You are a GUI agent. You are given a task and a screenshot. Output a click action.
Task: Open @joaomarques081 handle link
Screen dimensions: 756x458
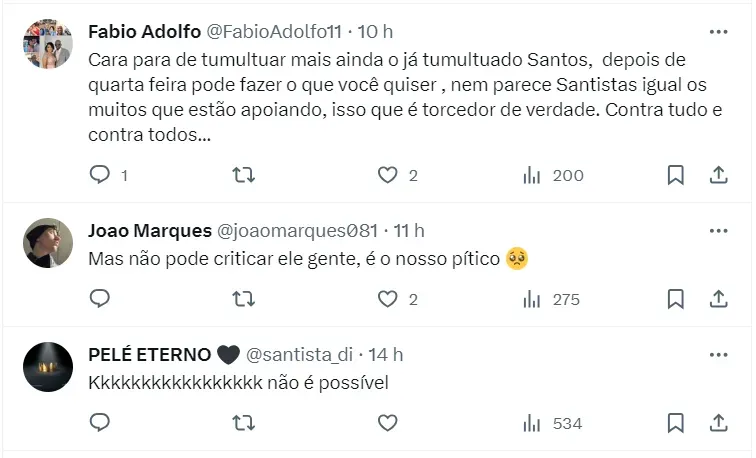[318, 231]
